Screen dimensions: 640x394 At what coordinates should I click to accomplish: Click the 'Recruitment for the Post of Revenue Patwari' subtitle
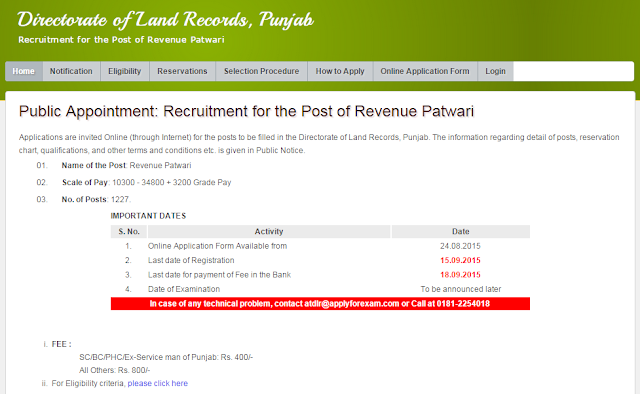tap(121, 40)
